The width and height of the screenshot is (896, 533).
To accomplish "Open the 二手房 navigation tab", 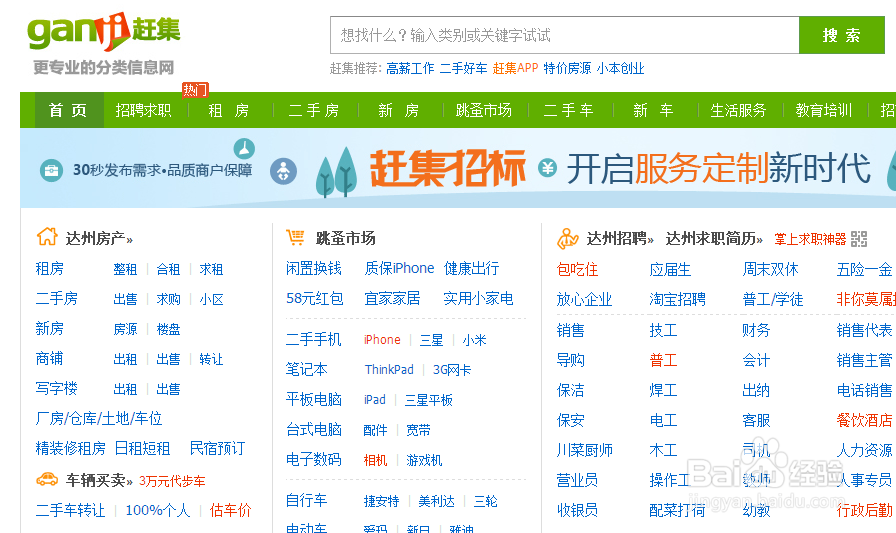I will [x=314, y=110].
